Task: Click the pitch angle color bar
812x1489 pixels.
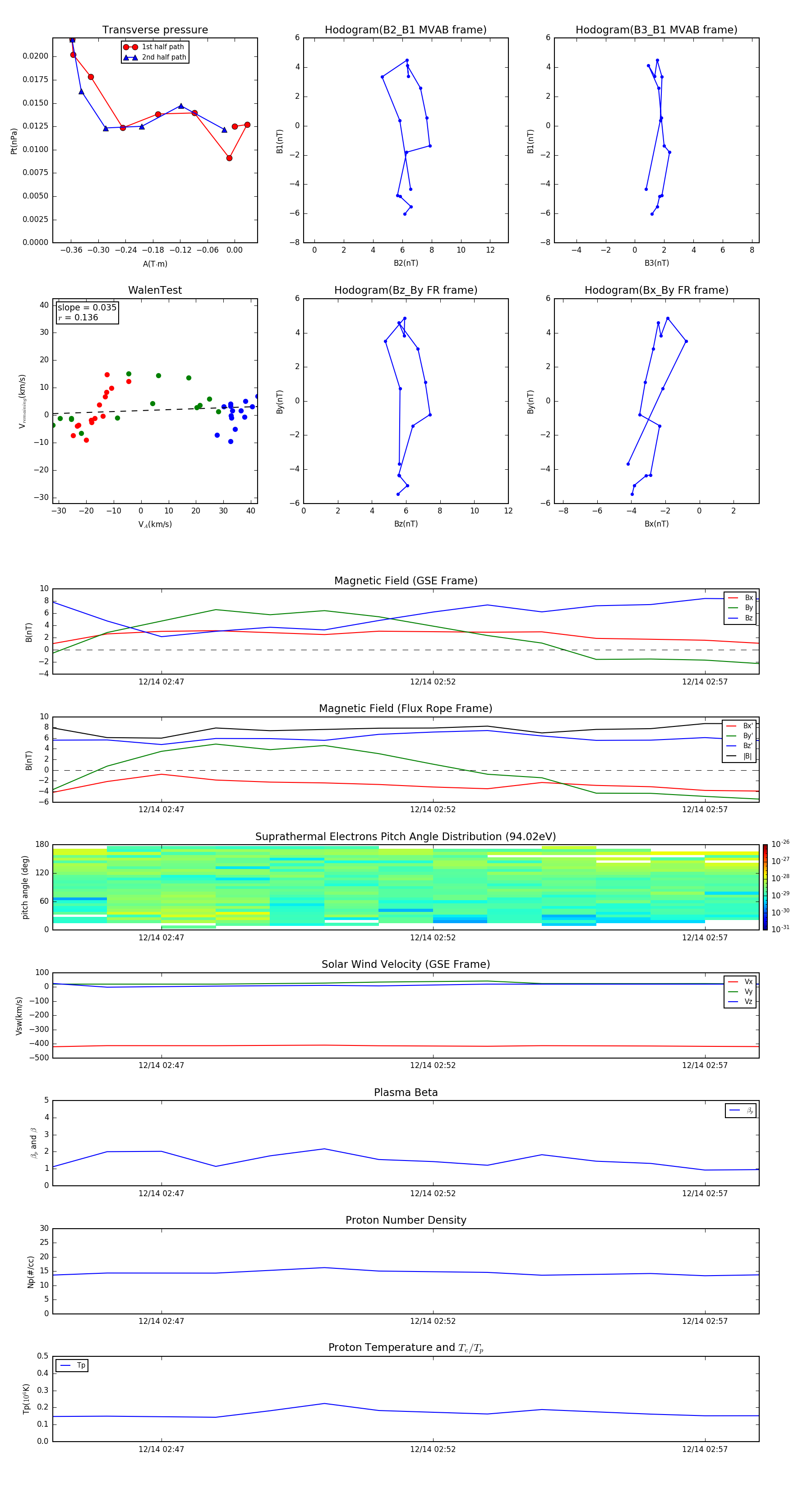Action: tap(765, 887)
